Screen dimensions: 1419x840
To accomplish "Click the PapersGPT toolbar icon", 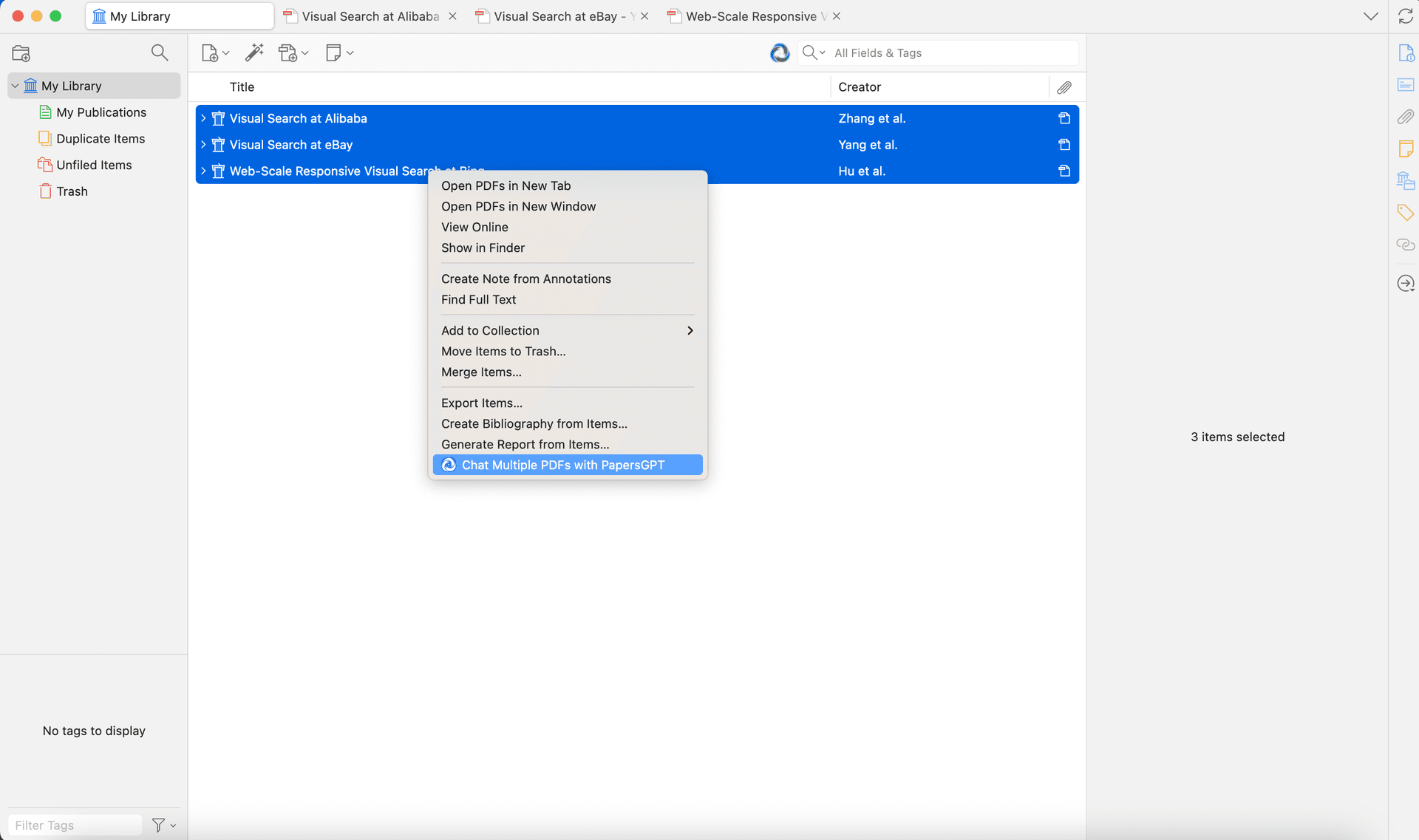I will click(780, 53).
